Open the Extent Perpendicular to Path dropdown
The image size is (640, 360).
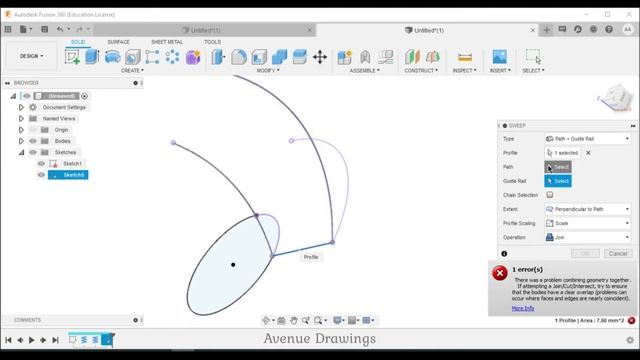588,209
